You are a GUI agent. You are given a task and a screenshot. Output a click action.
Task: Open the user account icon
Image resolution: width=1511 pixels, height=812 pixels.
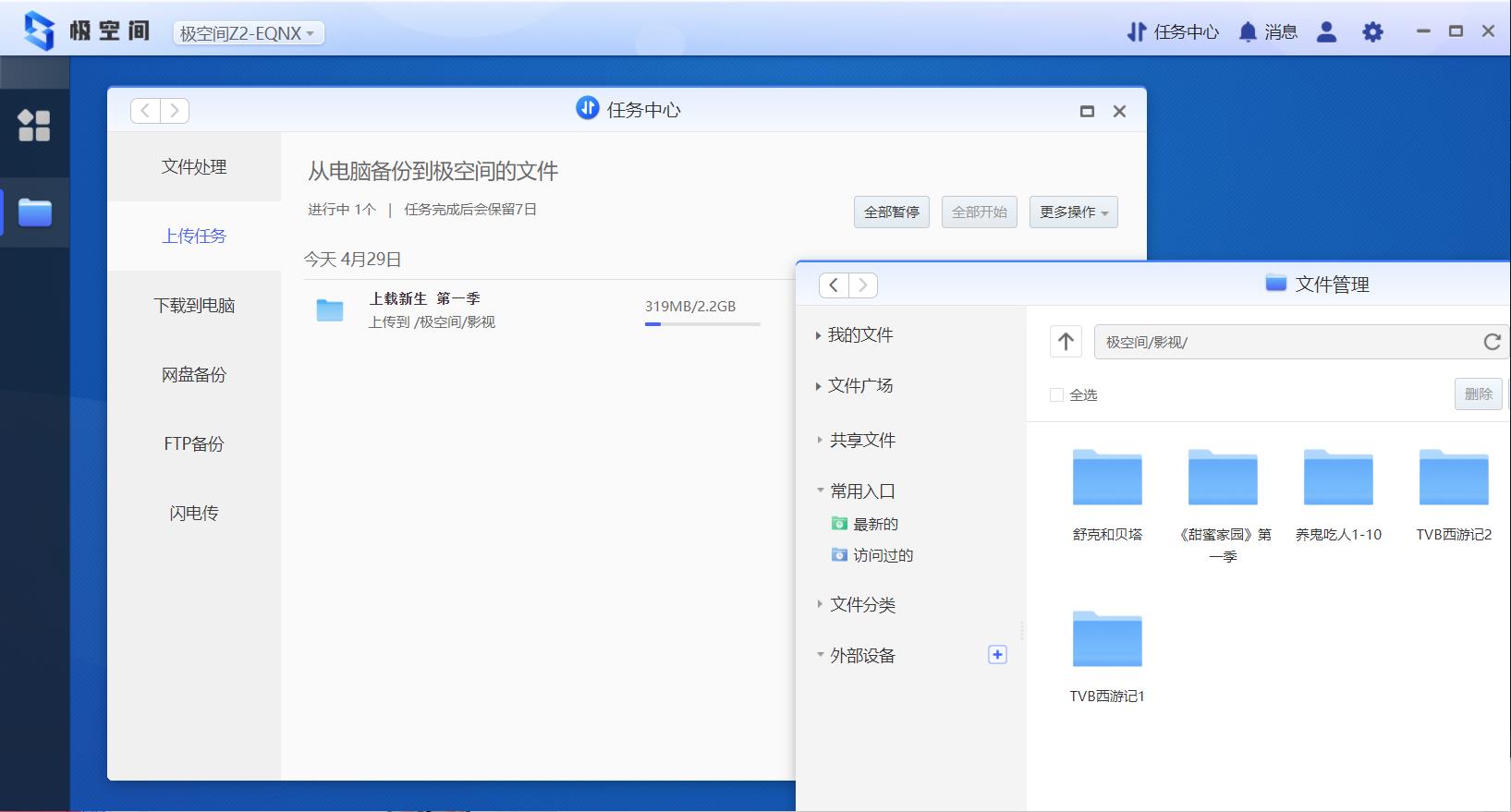[1326, 32]
